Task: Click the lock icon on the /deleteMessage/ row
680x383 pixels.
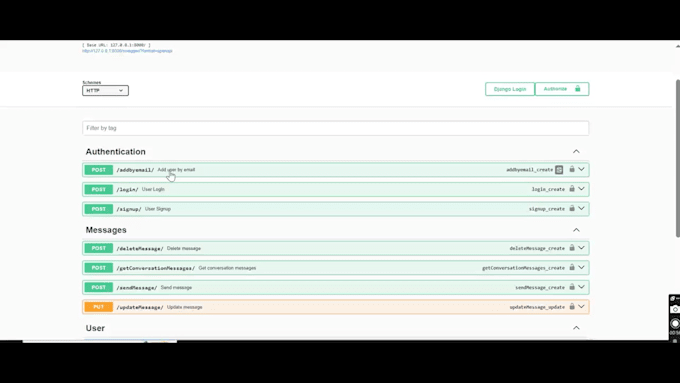Action: pyautogui.click(x=572, y=248)
